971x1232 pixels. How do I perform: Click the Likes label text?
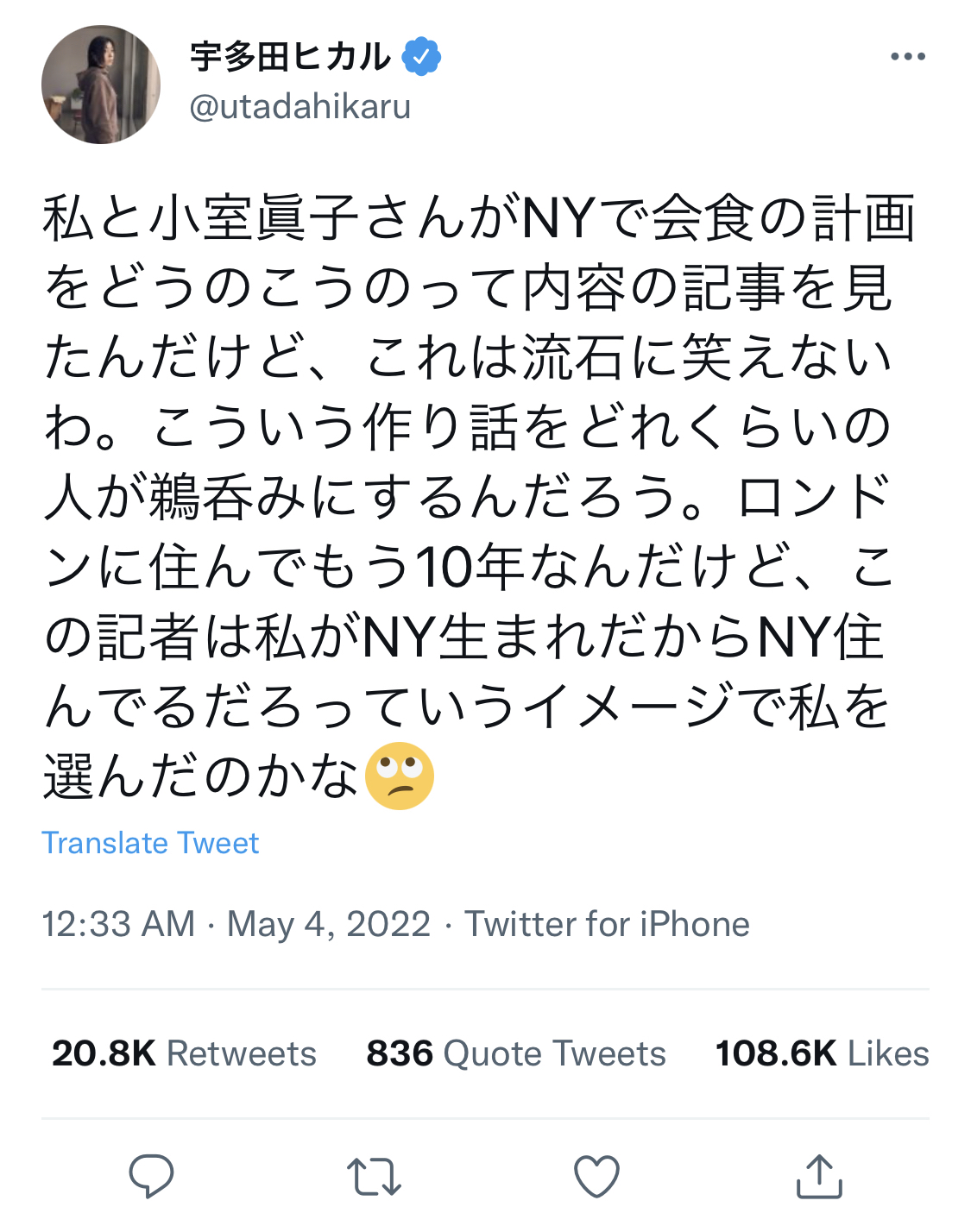pyautogui.click(x=887, y=1053)
